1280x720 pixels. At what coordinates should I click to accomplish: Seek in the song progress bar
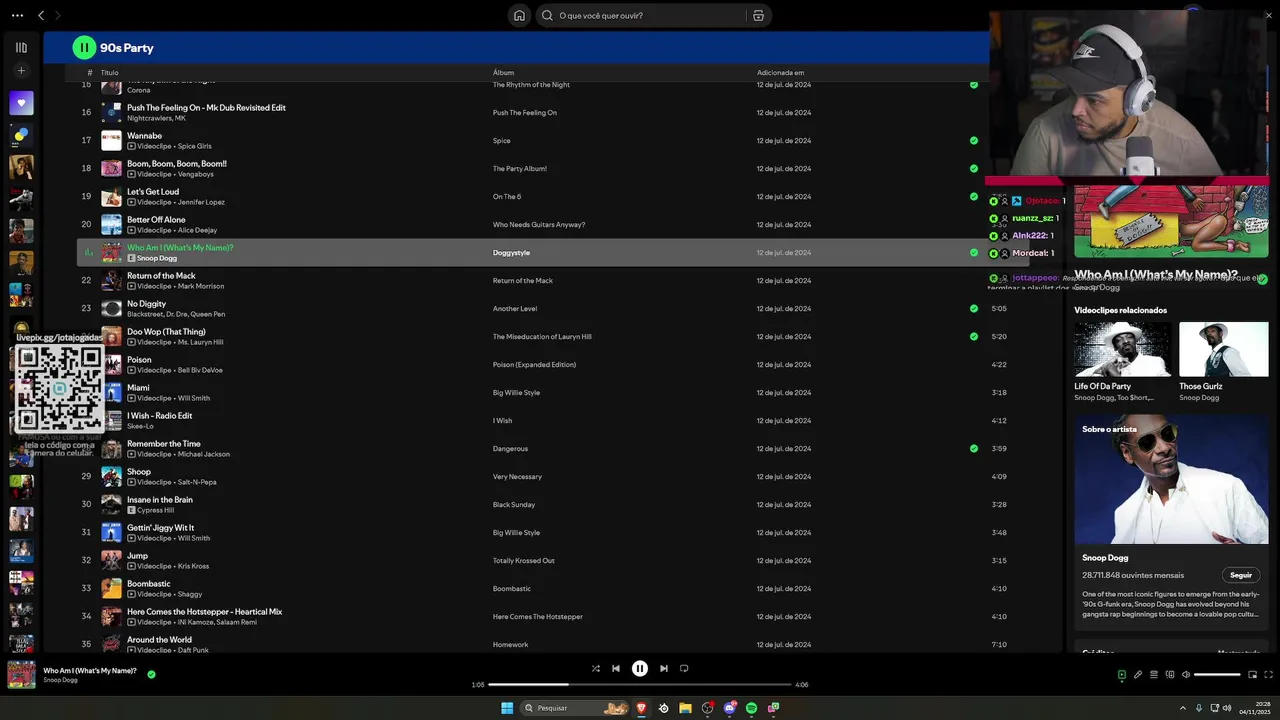pos(640,685)
